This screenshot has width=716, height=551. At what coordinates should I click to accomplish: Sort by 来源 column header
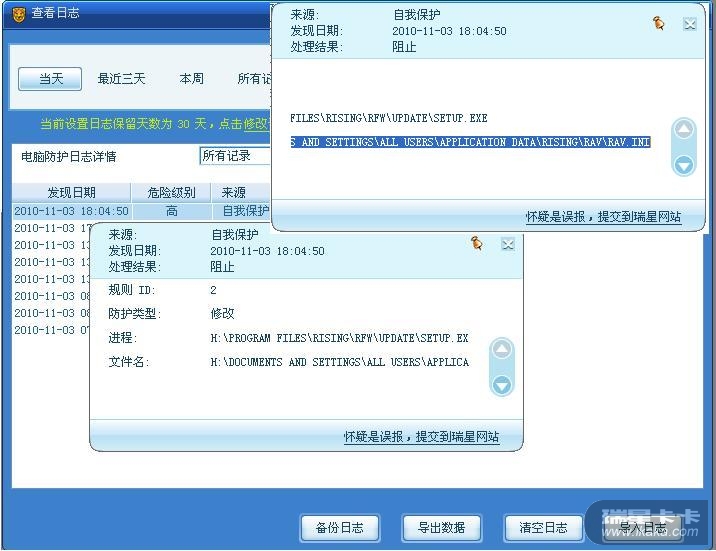(241, 193)
